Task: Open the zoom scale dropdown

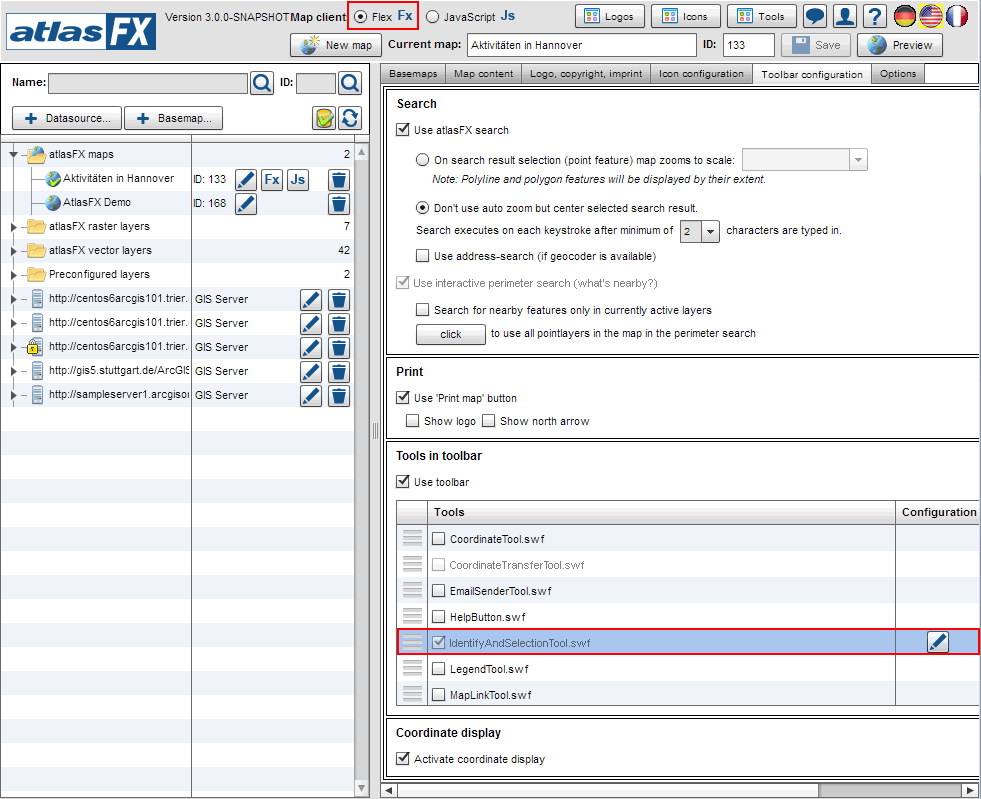Action: 858,160
